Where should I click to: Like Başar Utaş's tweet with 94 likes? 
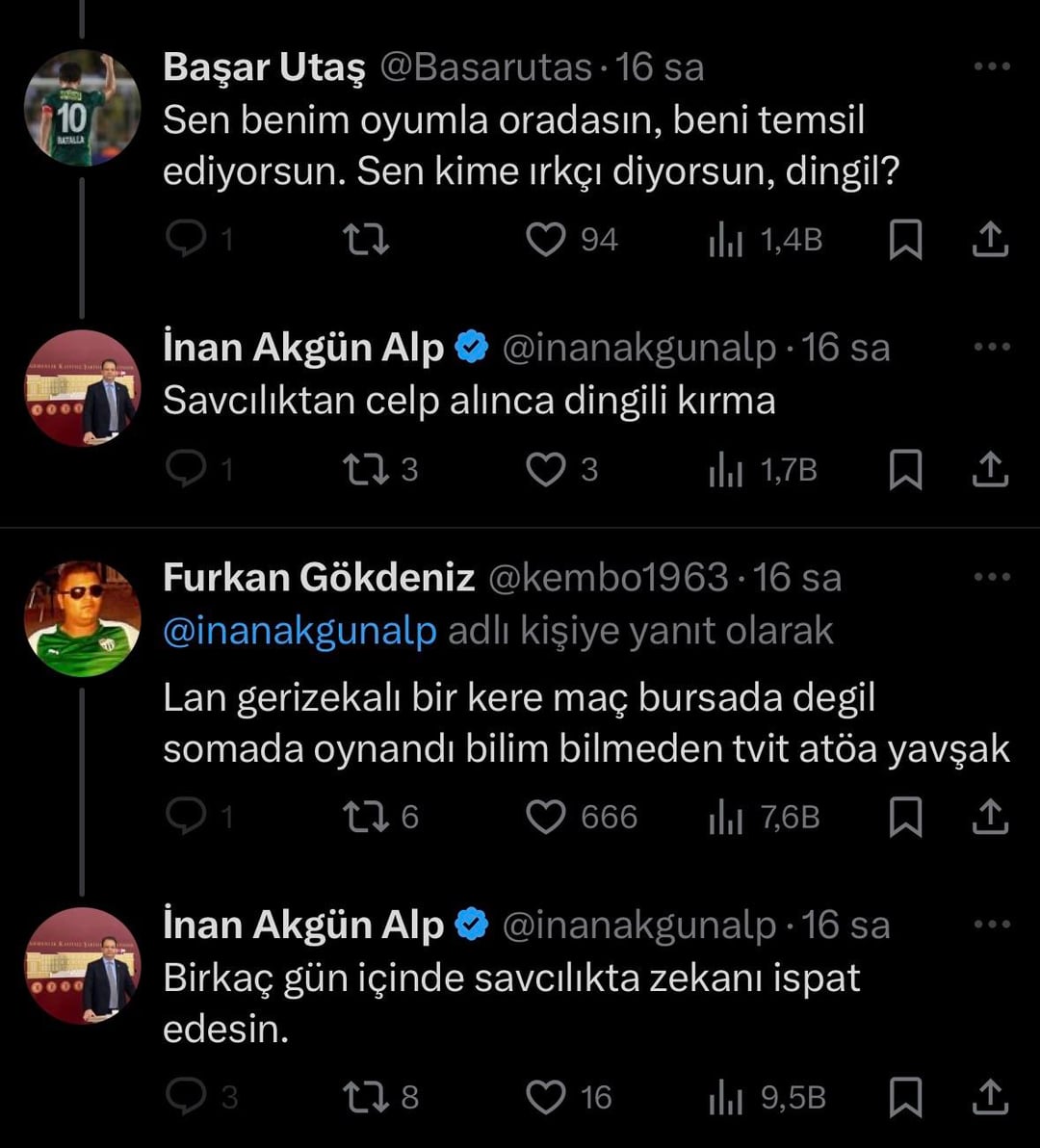click(x=546, y=240)
